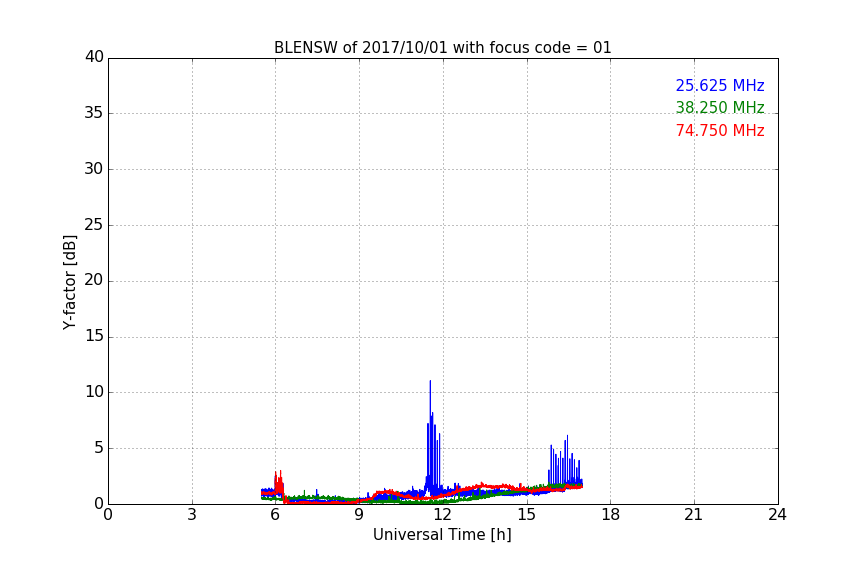Viewport: 864px width, 576px height.
Task: Click the x-axis tick label 6
Action: click(x=275, y=515)
